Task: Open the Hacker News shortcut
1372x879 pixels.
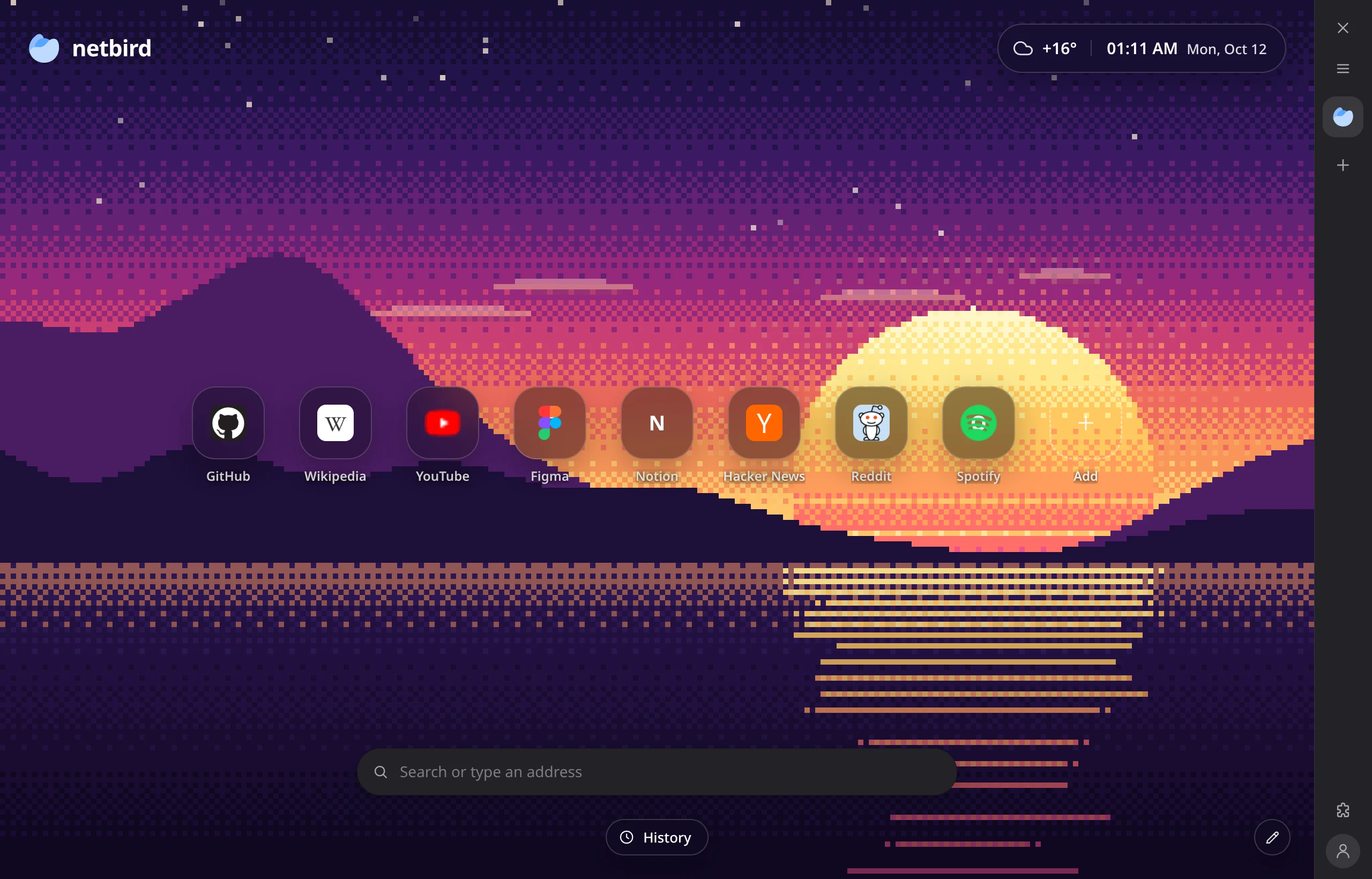Action: [x=764, y=423]
